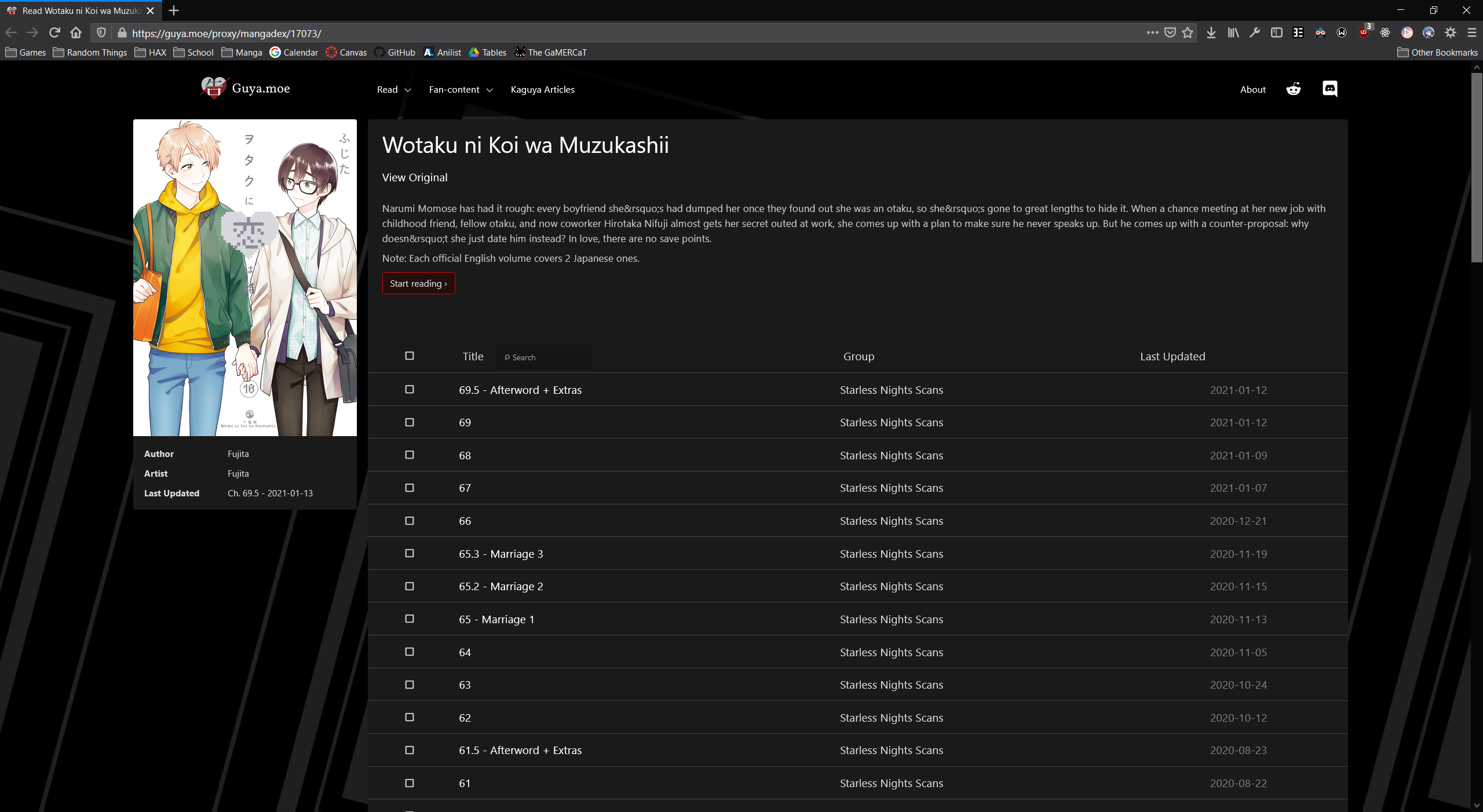1483x812 pixels.
Task: Open the downloads arrow icon
Action: click(x=1211, y=33)
